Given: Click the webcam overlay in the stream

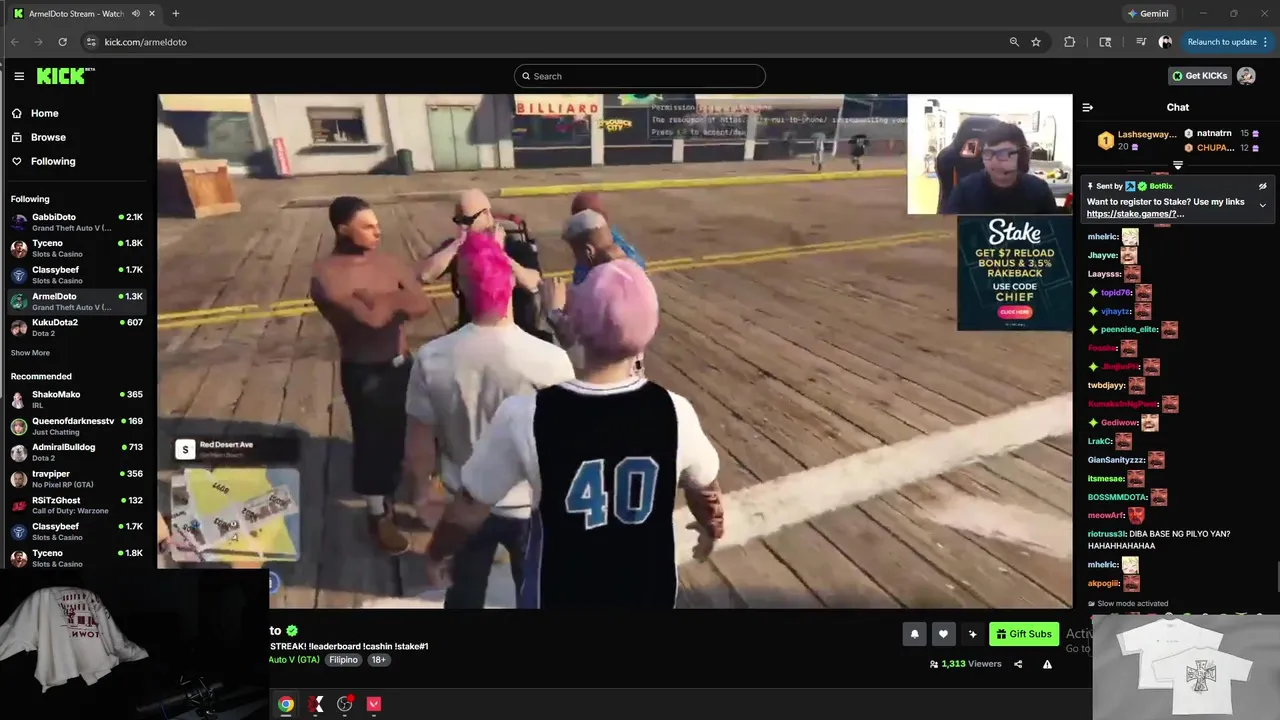Looking at the screenshot, I should (989, 155).
